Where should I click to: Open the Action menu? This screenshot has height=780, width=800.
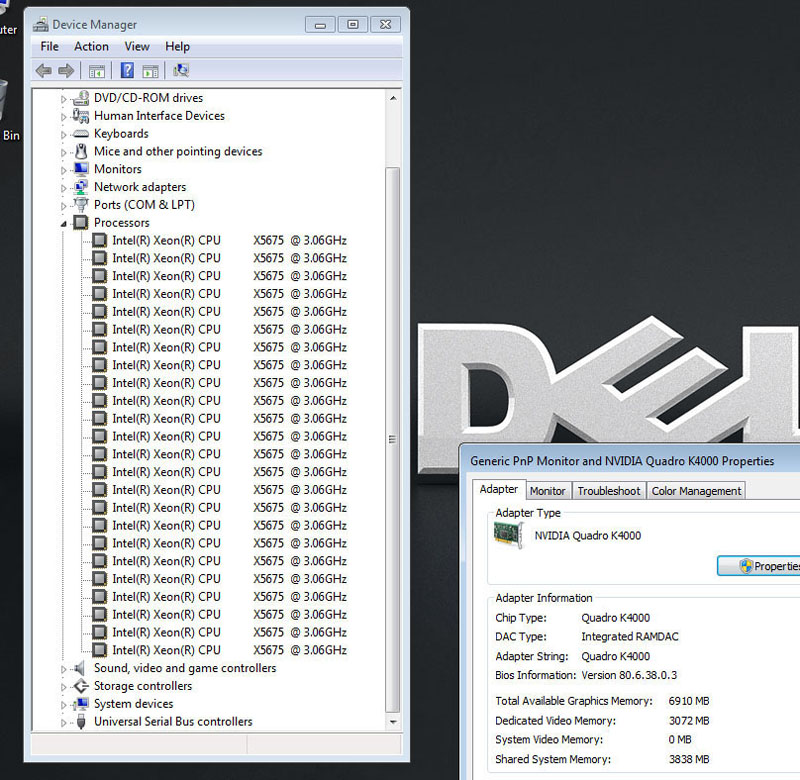(91, 46)
